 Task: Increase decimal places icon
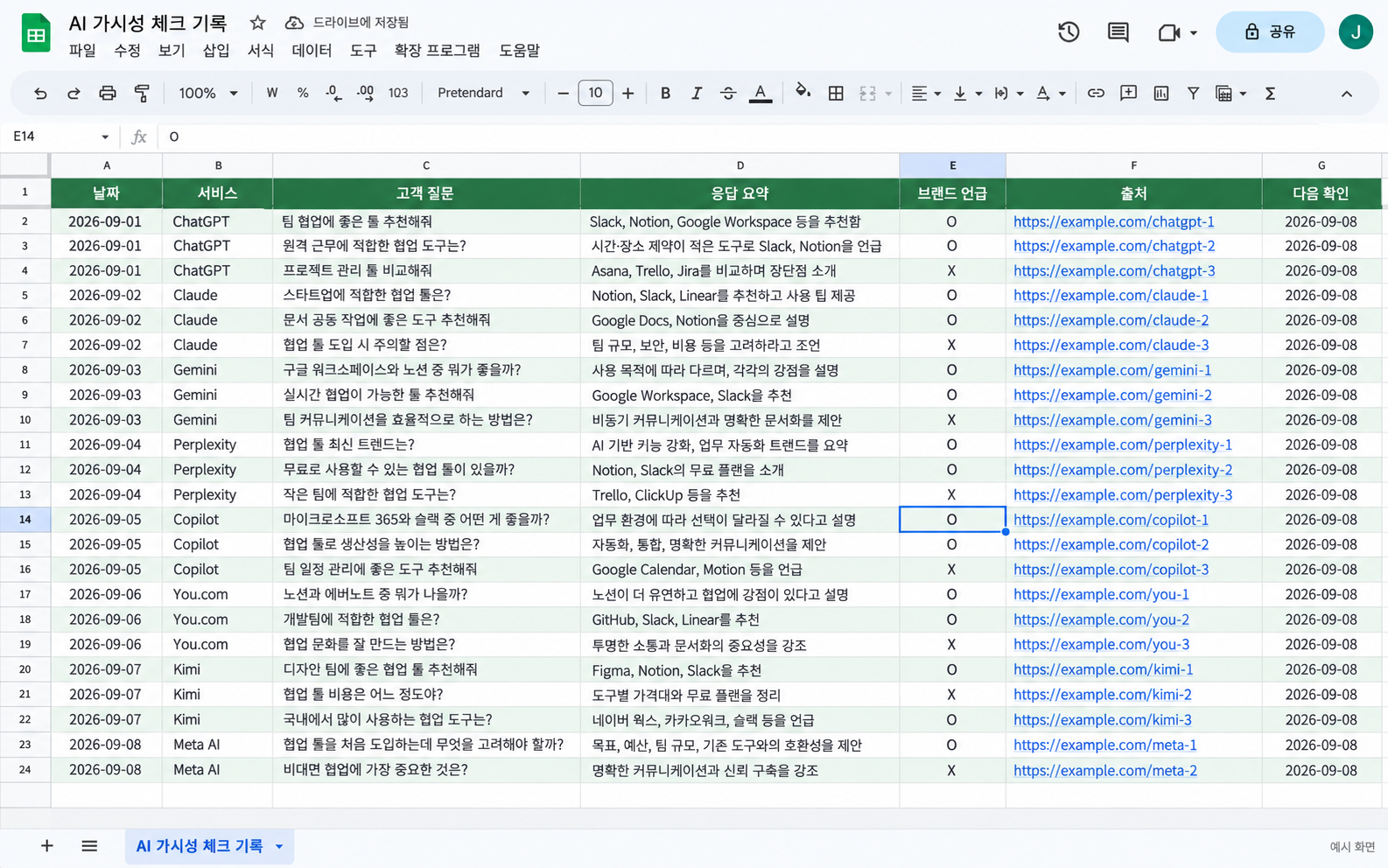(366, 93)
